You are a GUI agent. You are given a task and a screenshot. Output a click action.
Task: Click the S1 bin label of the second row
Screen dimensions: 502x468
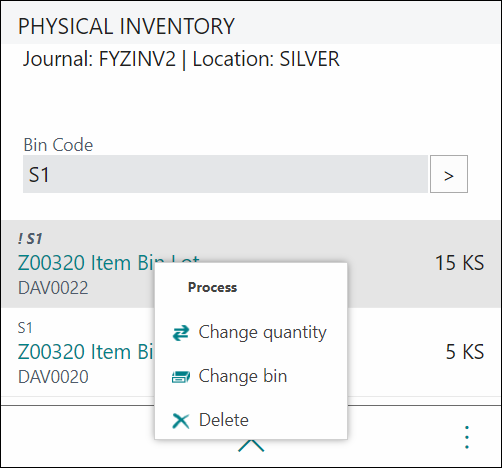coord(25,328)
